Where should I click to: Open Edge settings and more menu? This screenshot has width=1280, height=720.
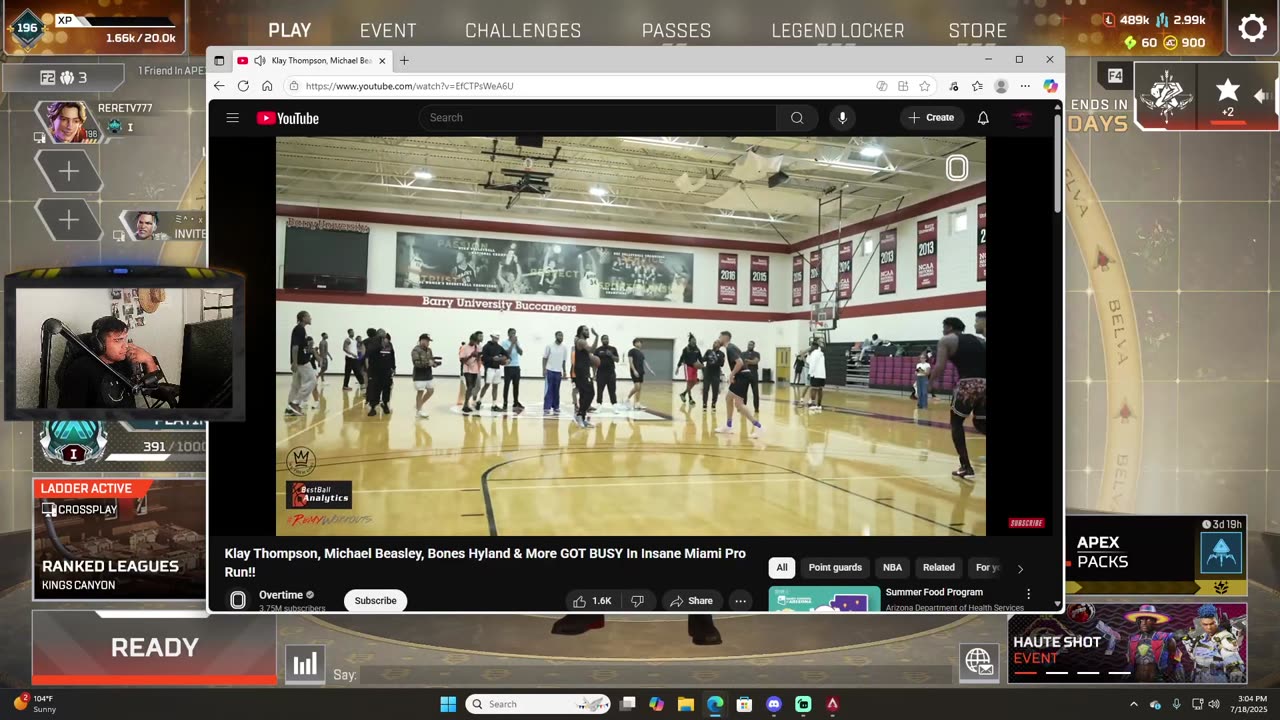point(1025,86)
